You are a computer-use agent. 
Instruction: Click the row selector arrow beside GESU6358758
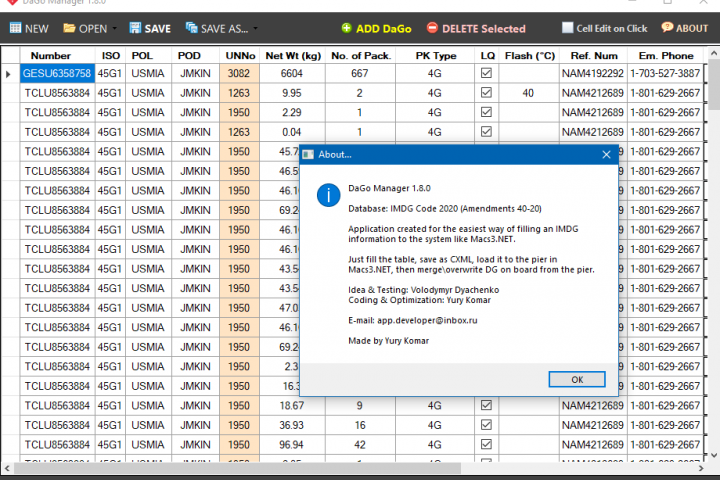pos(8,73)
